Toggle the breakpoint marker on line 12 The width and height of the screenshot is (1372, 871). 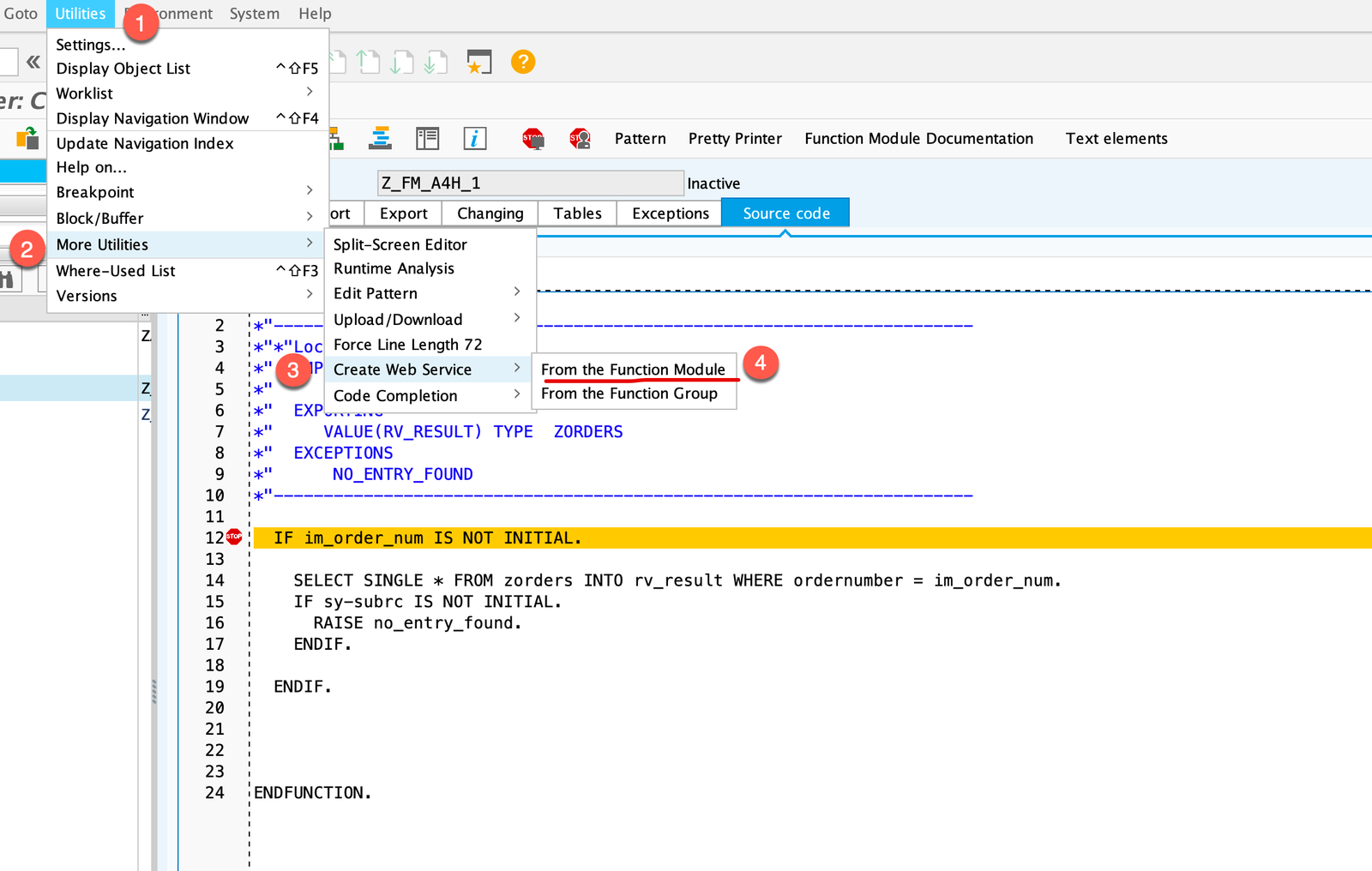233,537
